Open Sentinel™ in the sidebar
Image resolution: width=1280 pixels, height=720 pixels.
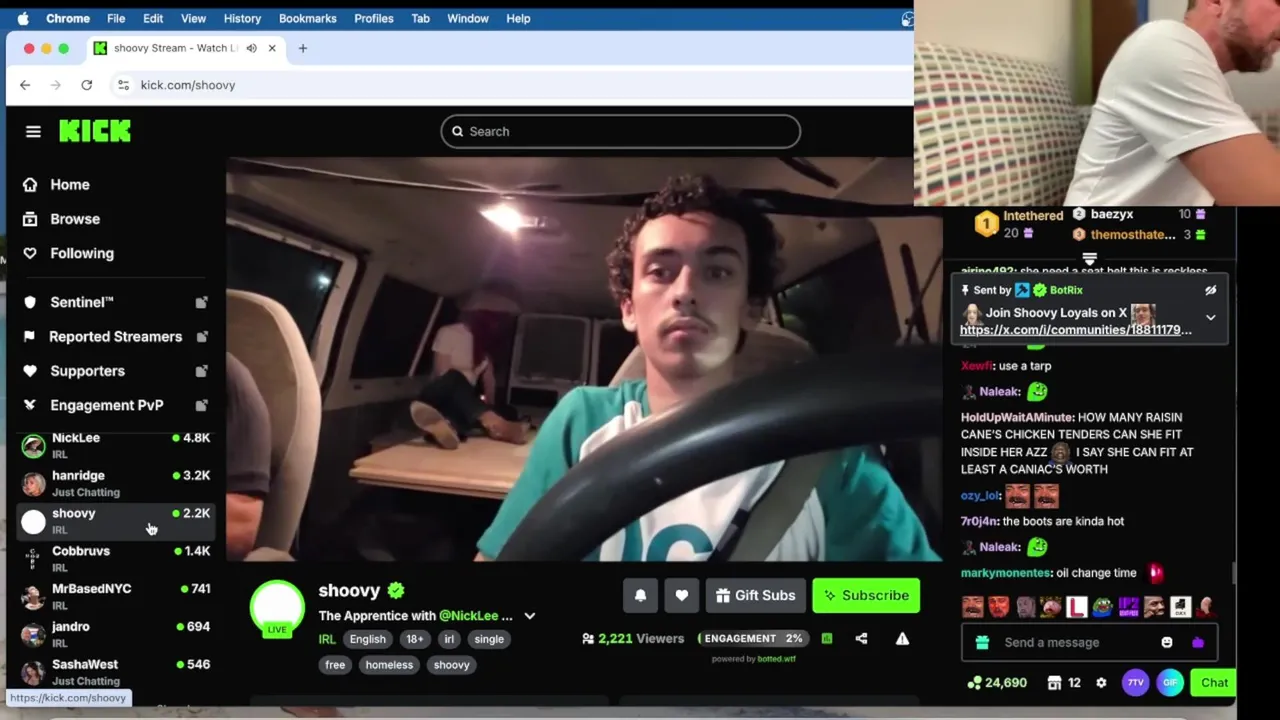click(x=115, y=302)
